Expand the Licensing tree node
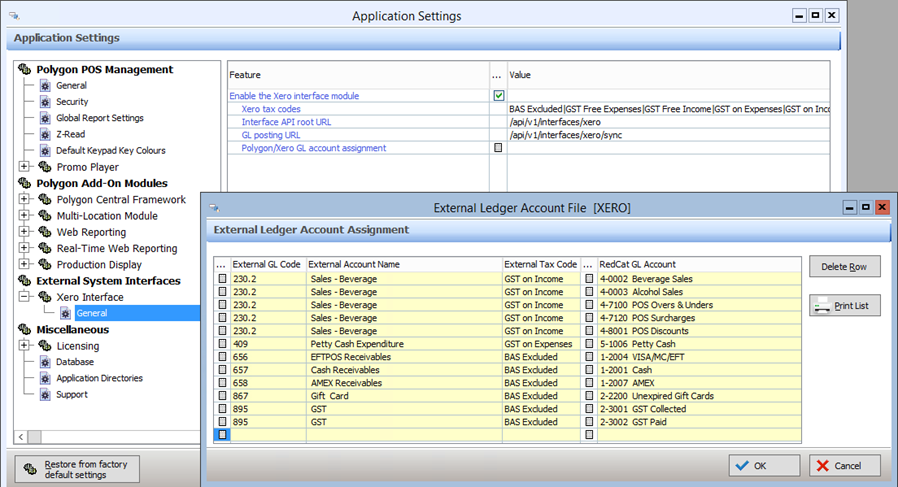The width and height of the screenshot is (898, 487). pyautogui.click(x=24, y=345)
